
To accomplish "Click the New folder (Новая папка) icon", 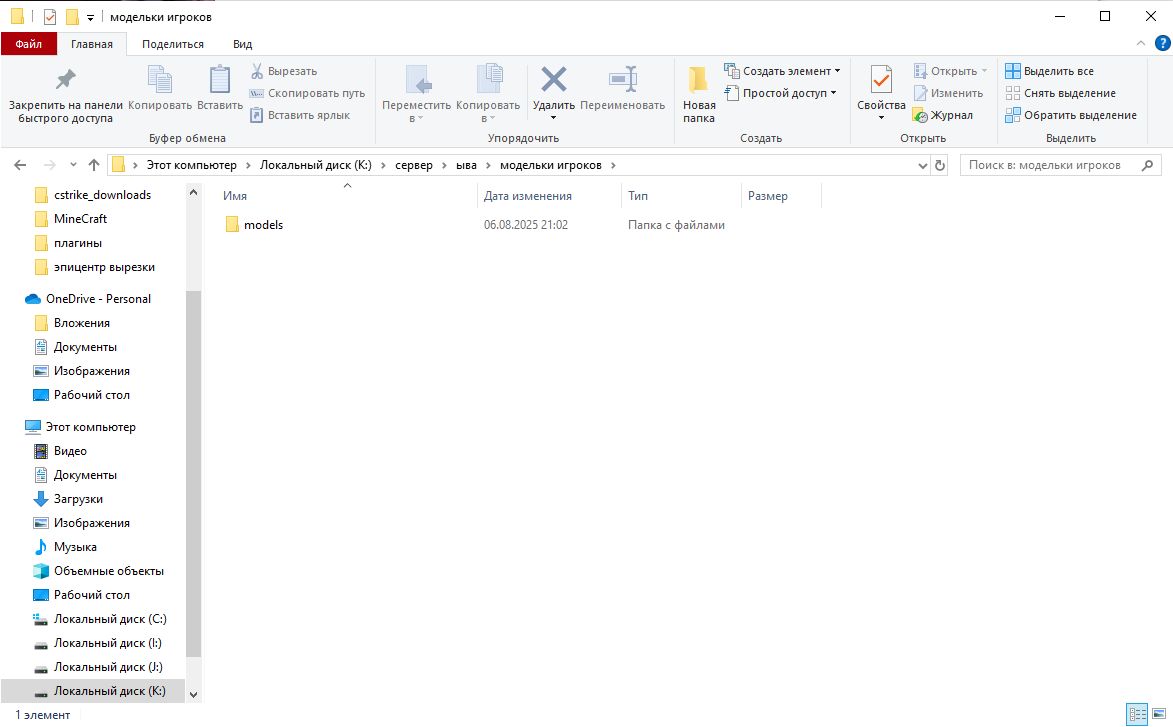I will click(699, 80).
